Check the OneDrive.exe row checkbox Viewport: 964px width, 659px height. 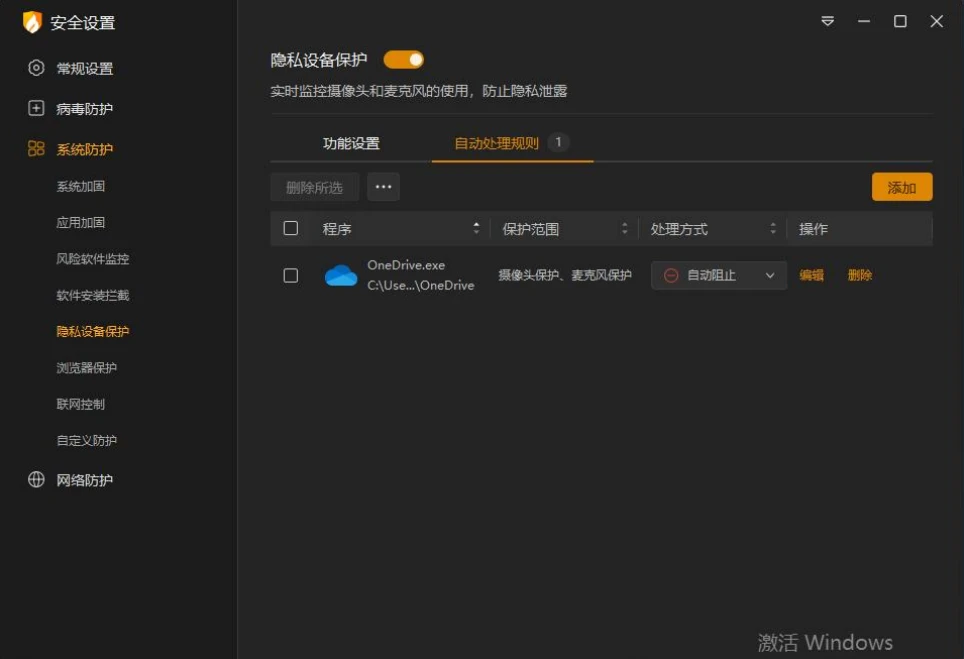click(291, 275)
